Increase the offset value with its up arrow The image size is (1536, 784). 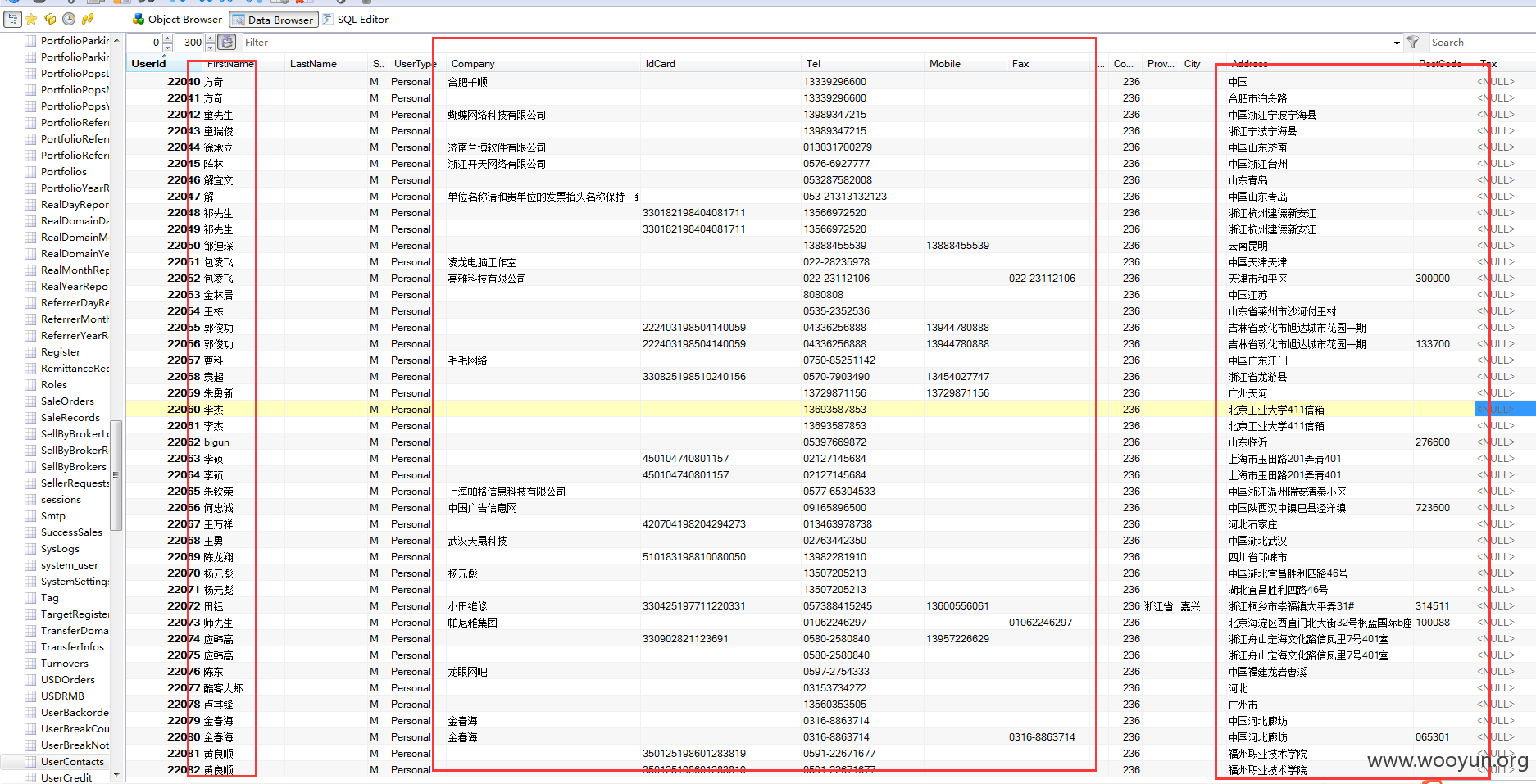(167, 38)
